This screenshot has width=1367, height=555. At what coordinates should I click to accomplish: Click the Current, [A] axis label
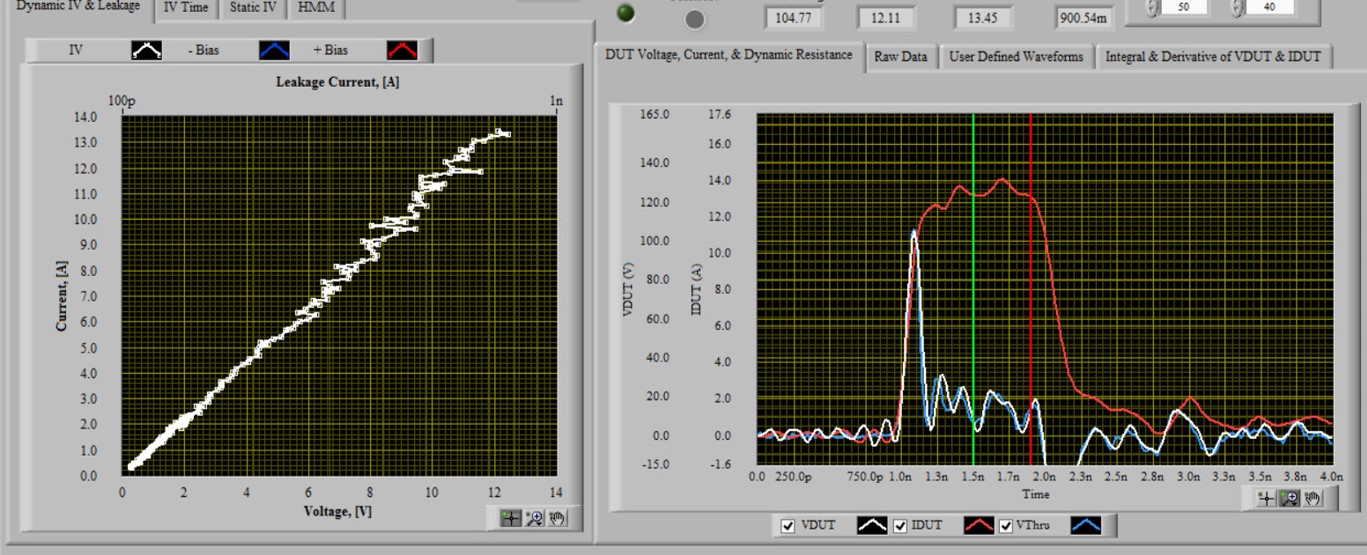(x=62, y=295)
